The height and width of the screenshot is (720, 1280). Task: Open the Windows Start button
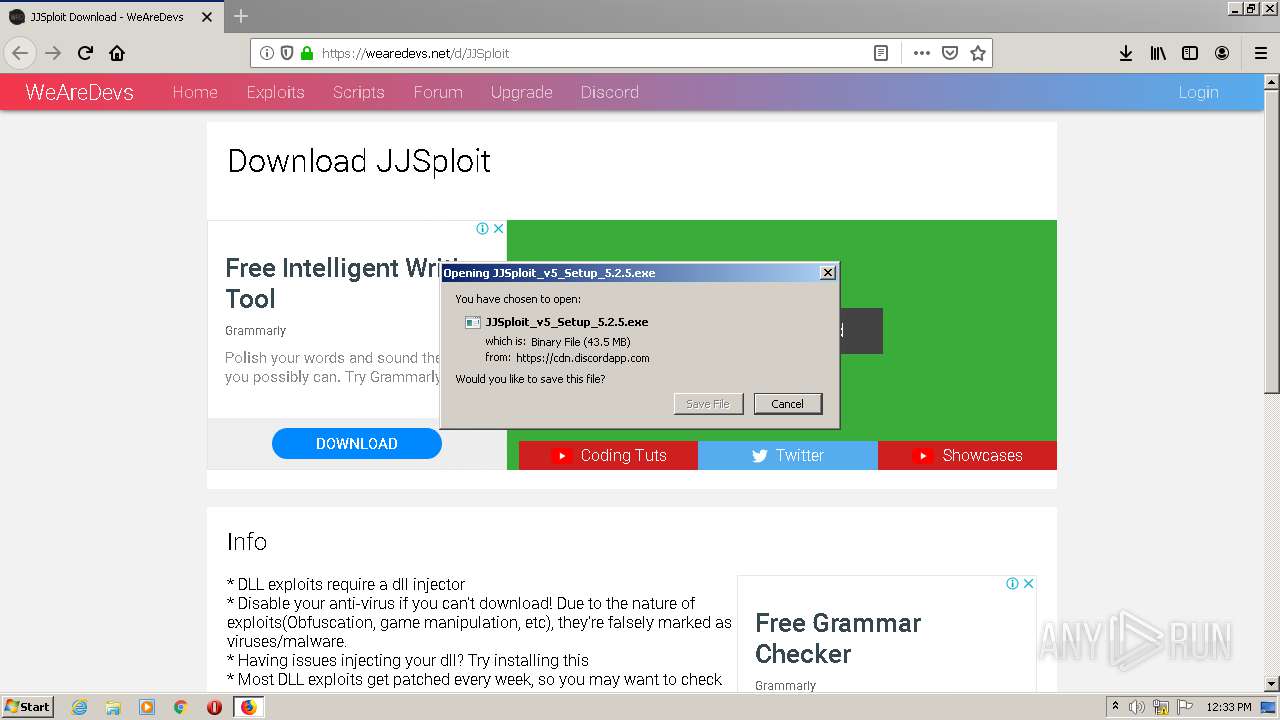28,707
